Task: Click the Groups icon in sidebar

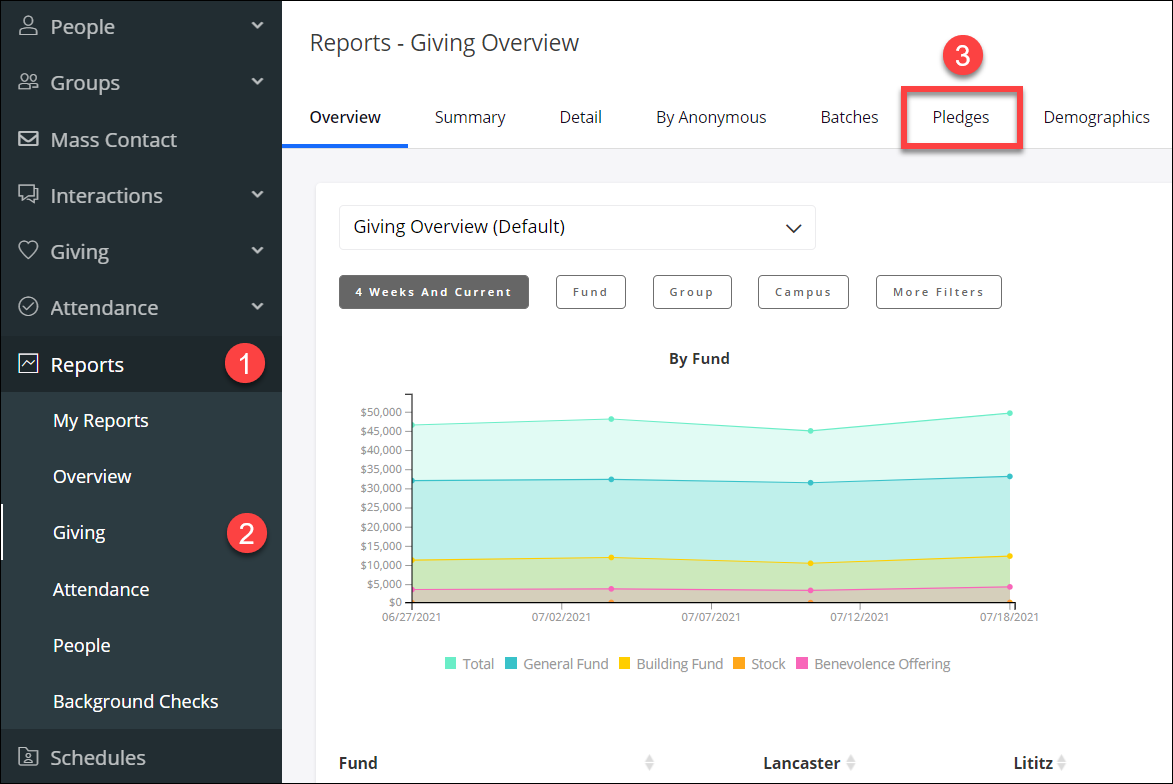Action: point(28,82)
